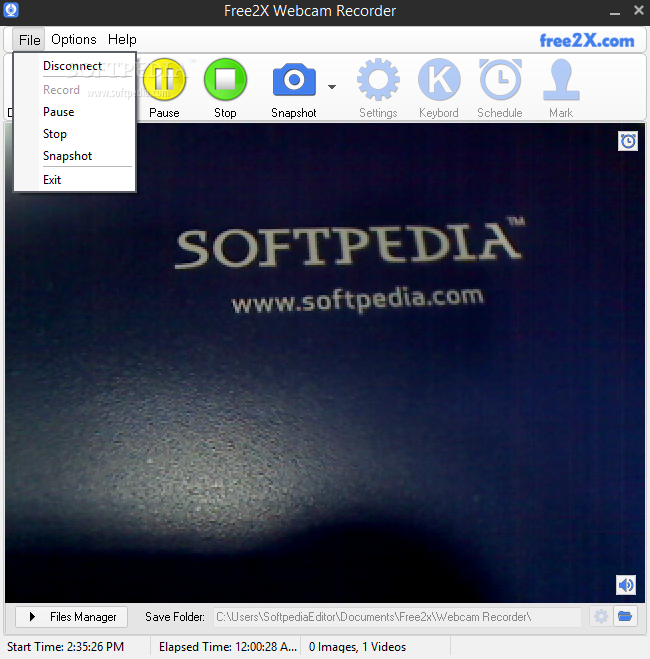Select Snapshot in the File menu

(75, 156)
